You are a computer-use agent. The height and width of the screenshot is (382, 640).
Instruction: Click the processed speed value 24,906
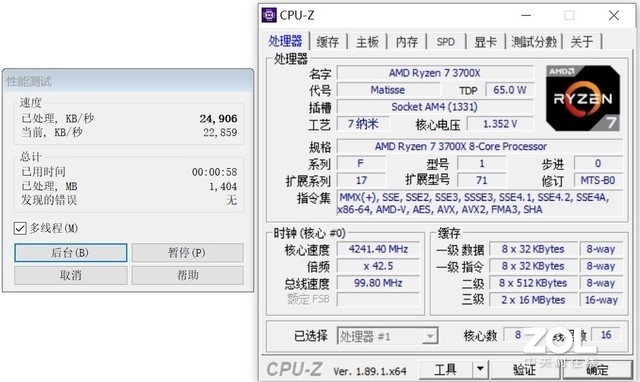218,119
